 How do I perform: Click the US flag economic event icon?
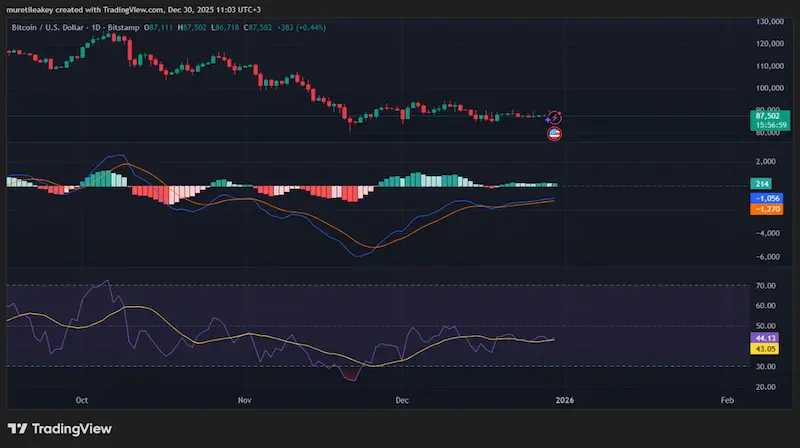[555, 133]
